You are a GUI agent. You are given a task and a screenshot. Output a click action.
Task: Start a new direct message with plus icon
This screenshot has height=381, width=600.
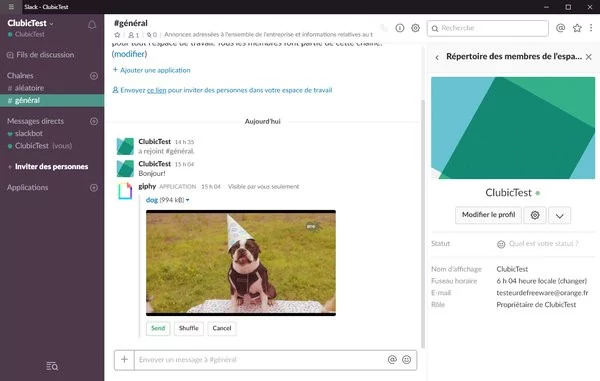point(94,121)
